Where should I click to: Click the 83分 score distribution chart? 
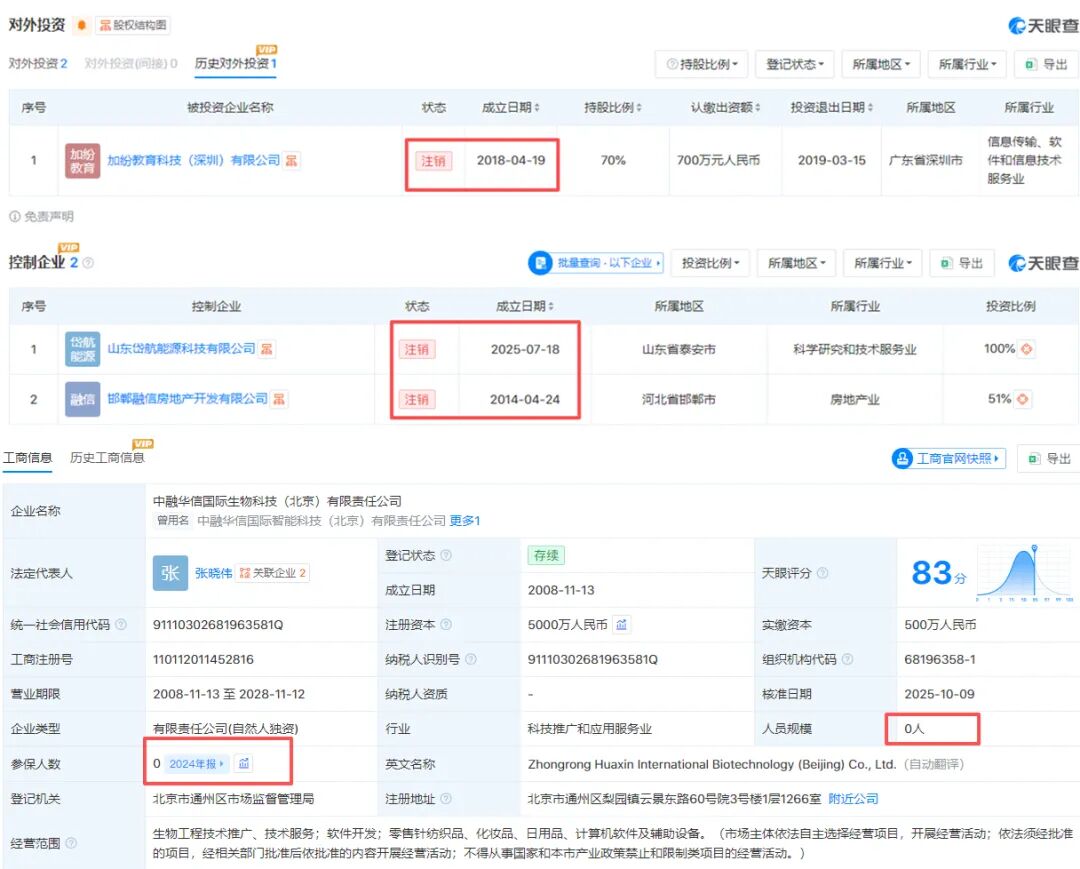coord(1025,573)
